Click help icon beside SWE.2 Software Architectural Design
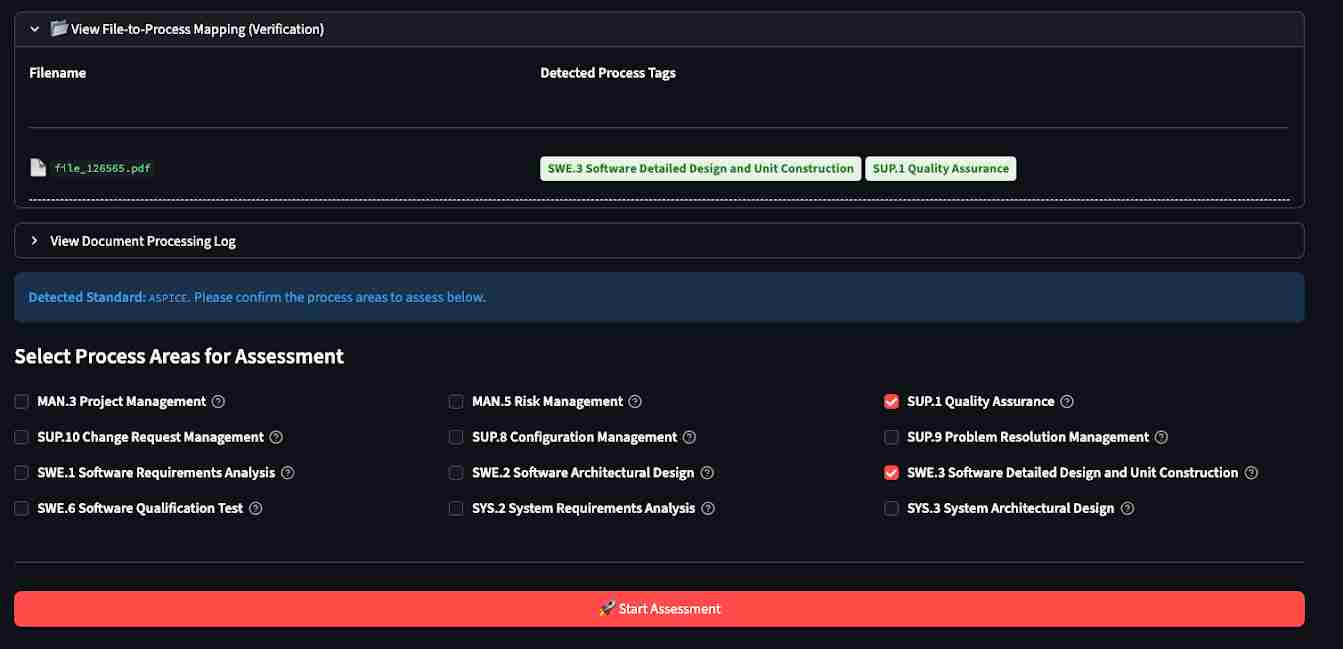This screenshot has width=1343, height=649. coord(707,473)
